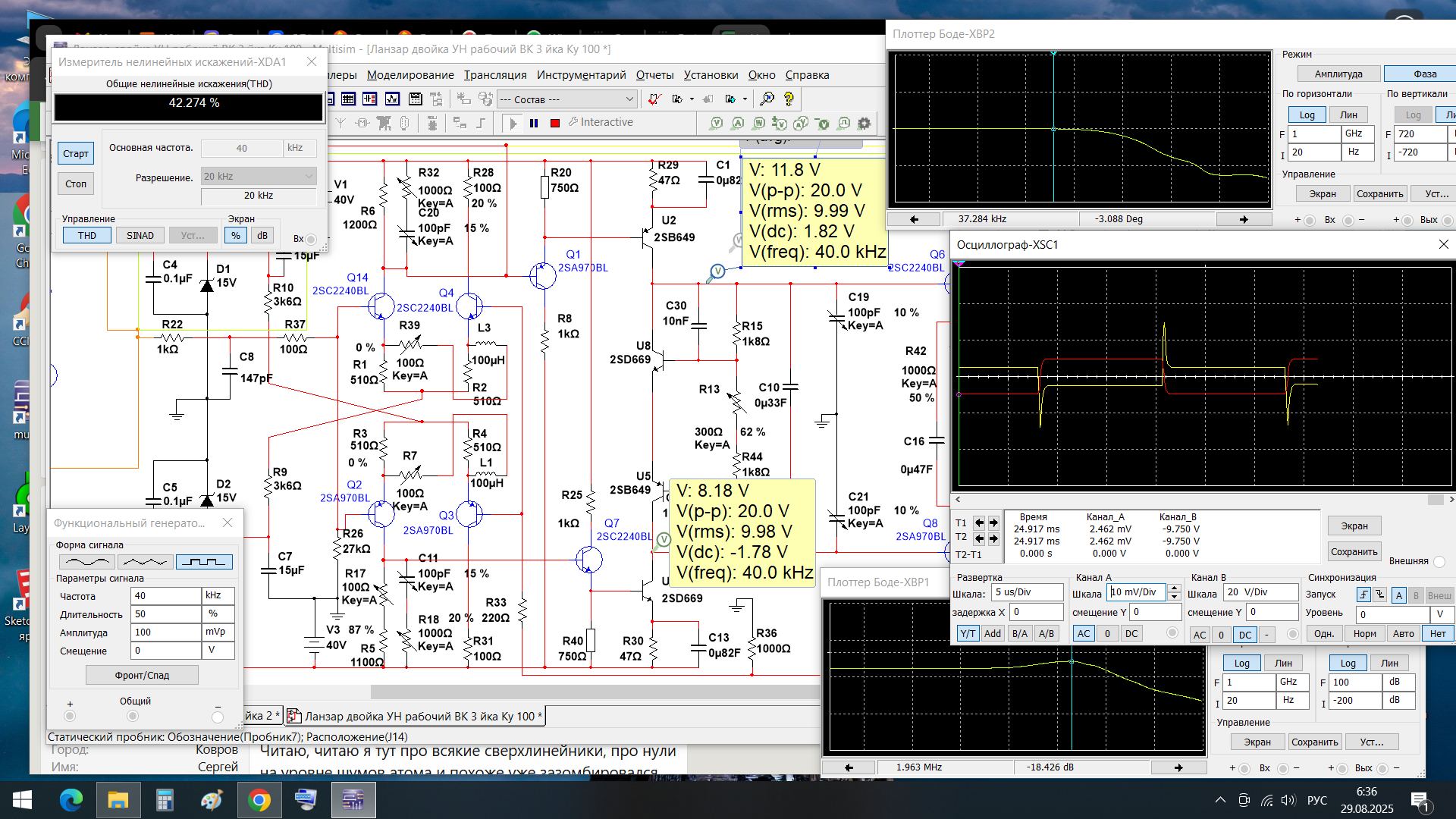This screenshot has width=1456, height=819.
Task: Open probe settings gear icon
Action: pyautogui.click(x=864, y=123)
